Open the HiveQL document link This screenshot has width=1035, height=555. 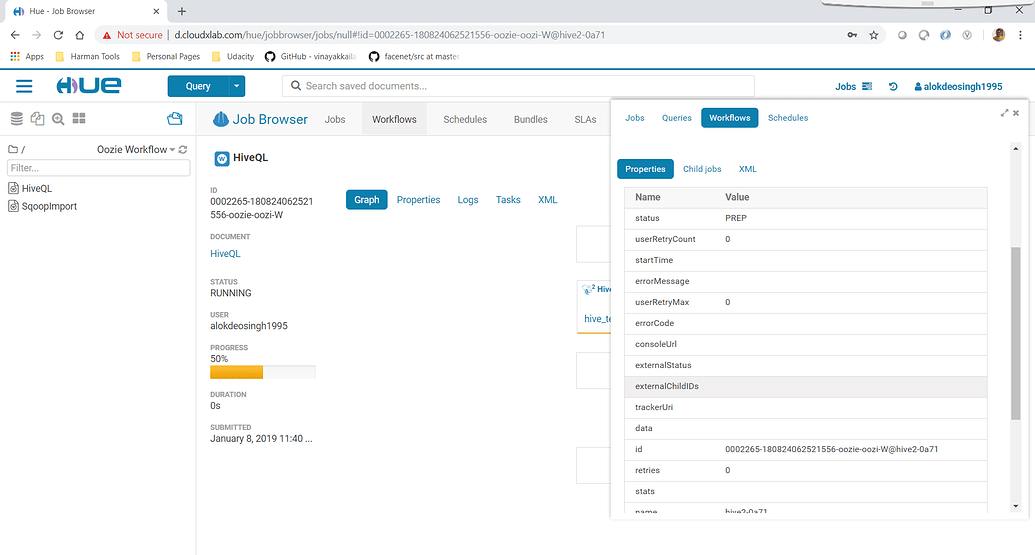(225, 254)
